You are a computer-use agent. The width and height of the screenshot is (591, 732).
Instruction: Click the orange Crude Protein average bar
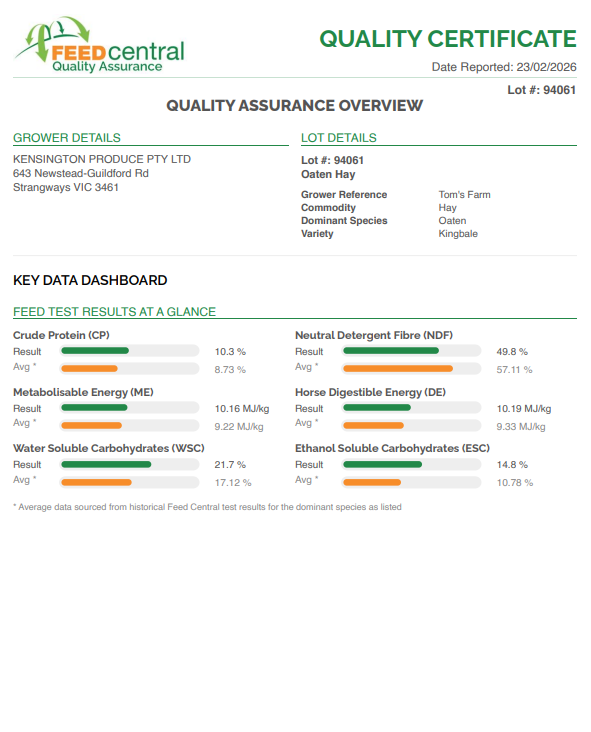click(x=90, y=368)
